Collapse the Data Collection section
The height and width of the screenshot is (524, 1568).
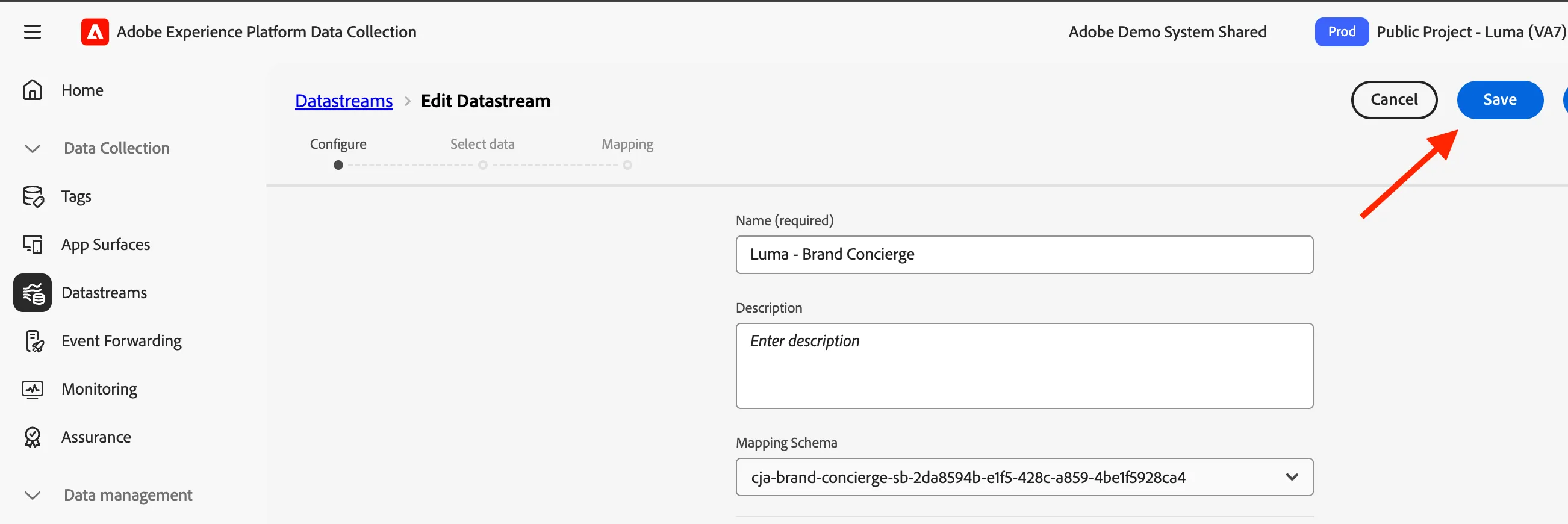(33, 149)
